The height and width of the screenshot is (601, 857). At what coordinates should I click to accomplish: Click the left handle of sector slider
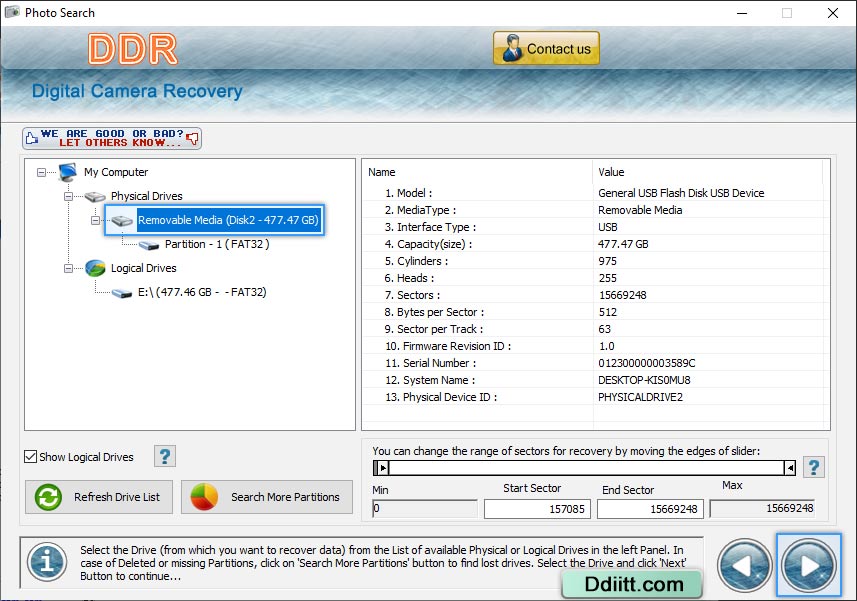tap(381, 468)
